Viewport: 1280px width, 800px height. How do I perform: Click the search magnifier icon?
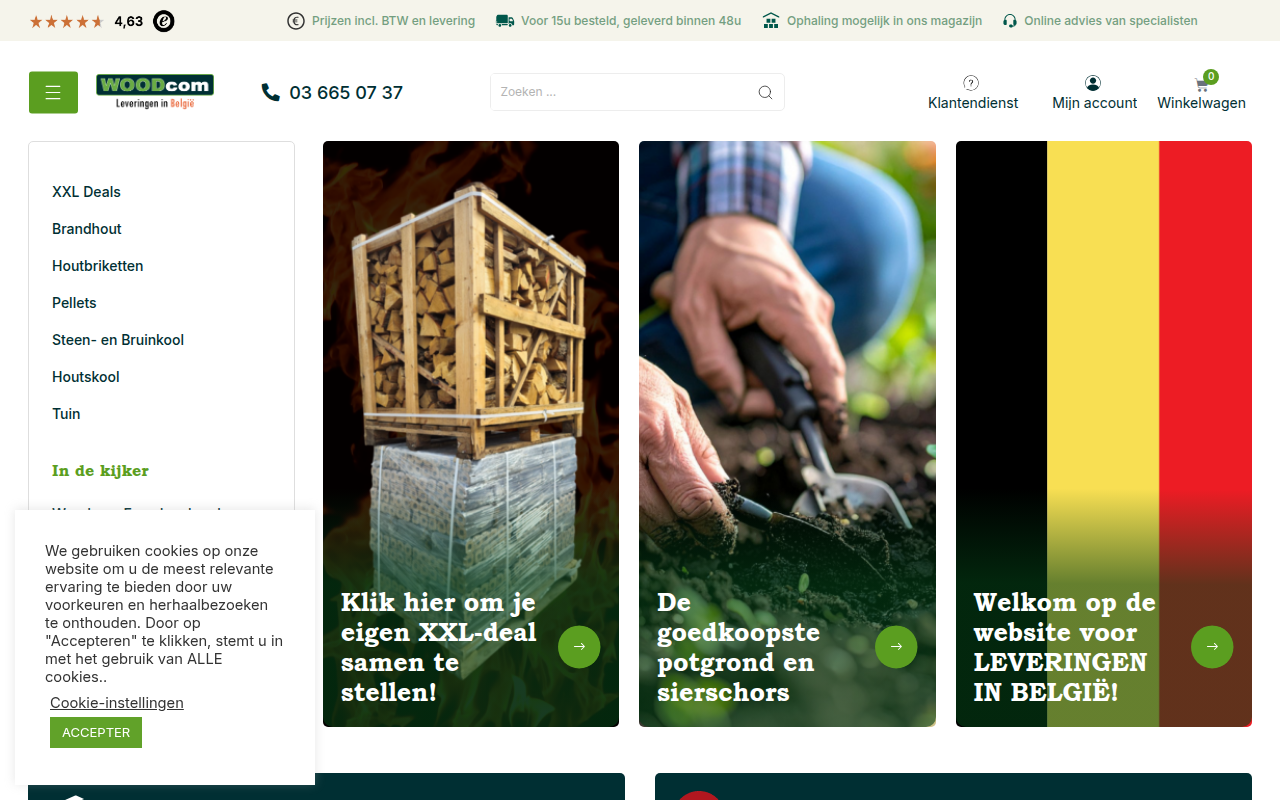(765, 92)
